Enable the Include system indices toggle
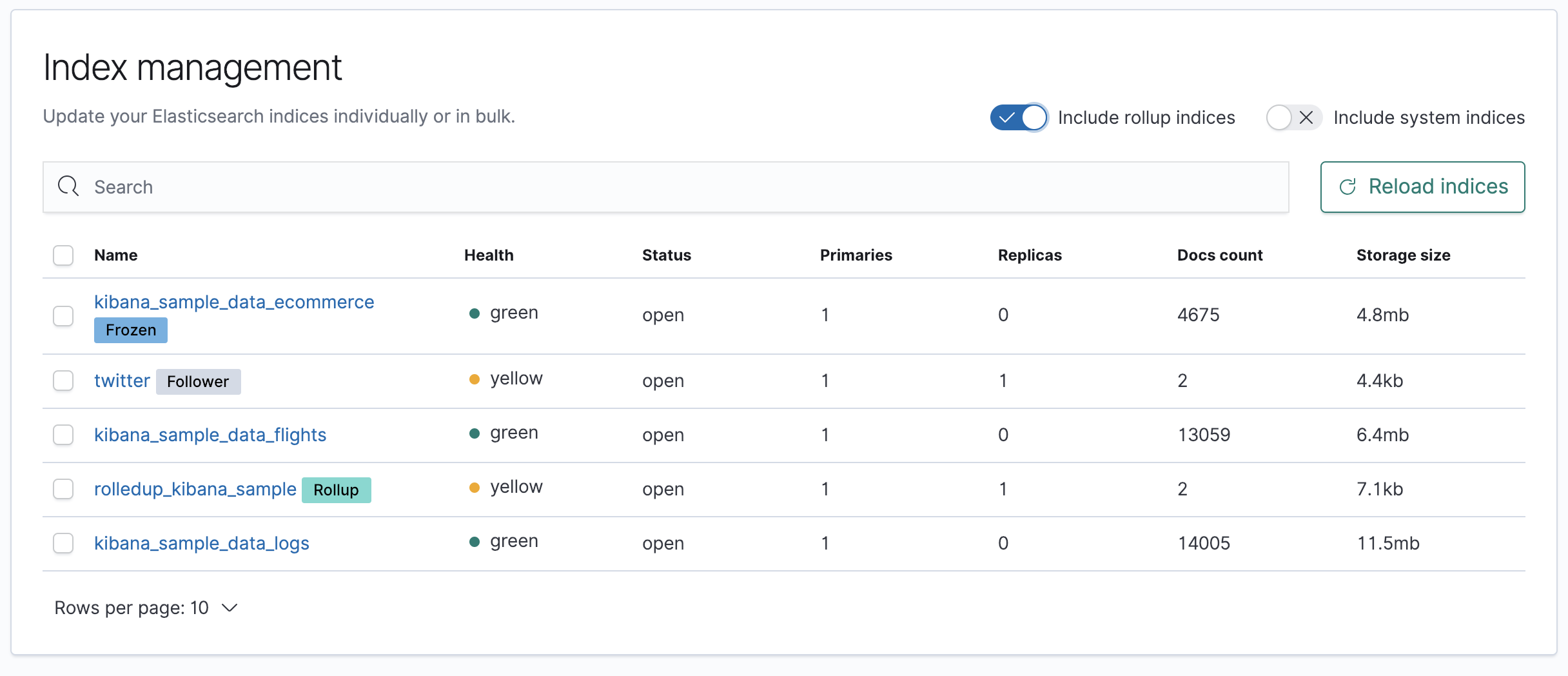This screenshot has width=1568, height=676. pos(1292,117)
